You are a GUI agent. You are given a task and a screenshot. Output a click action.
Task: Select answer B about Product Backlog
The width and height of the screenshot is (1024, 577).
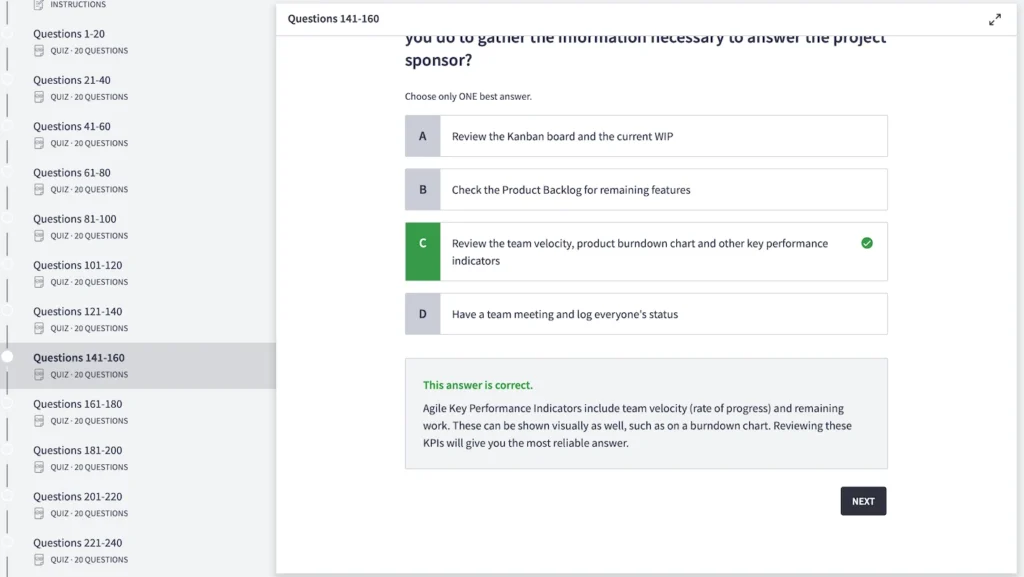point(645,190)
